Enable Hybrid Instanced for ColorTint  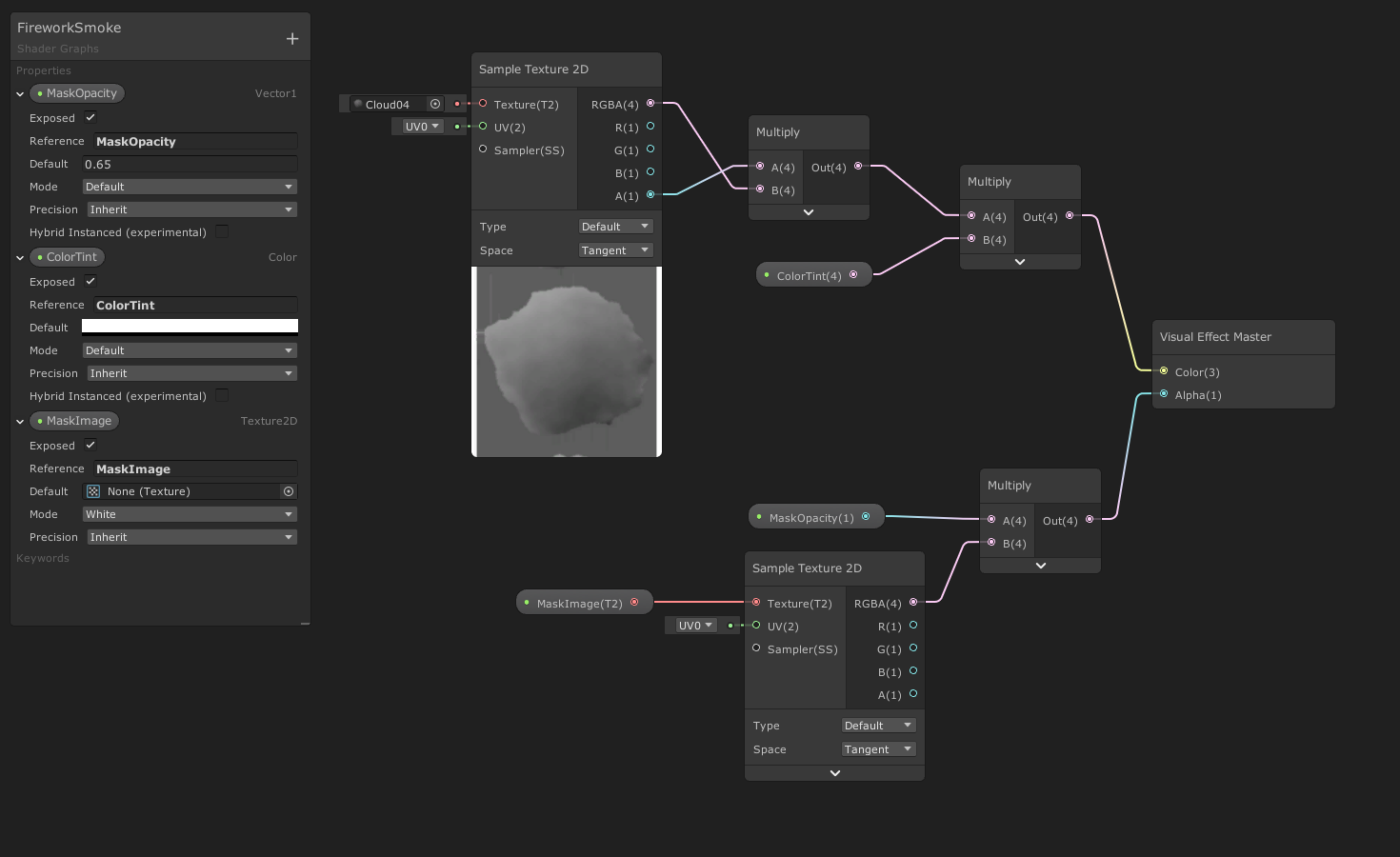(x=221, y=395)
